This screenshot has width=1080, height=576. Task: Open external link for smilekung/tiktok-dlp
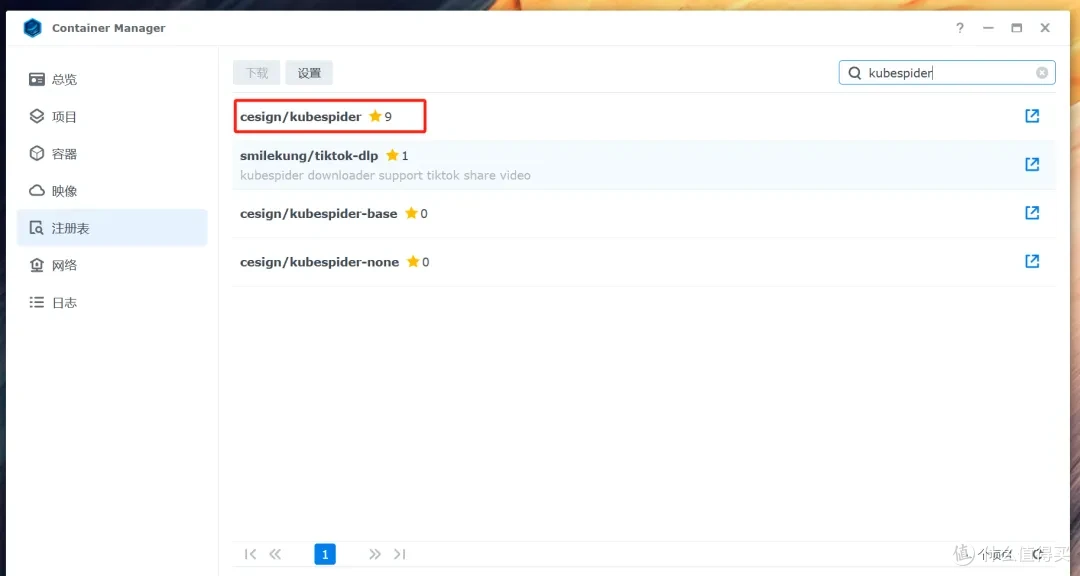1032,164
